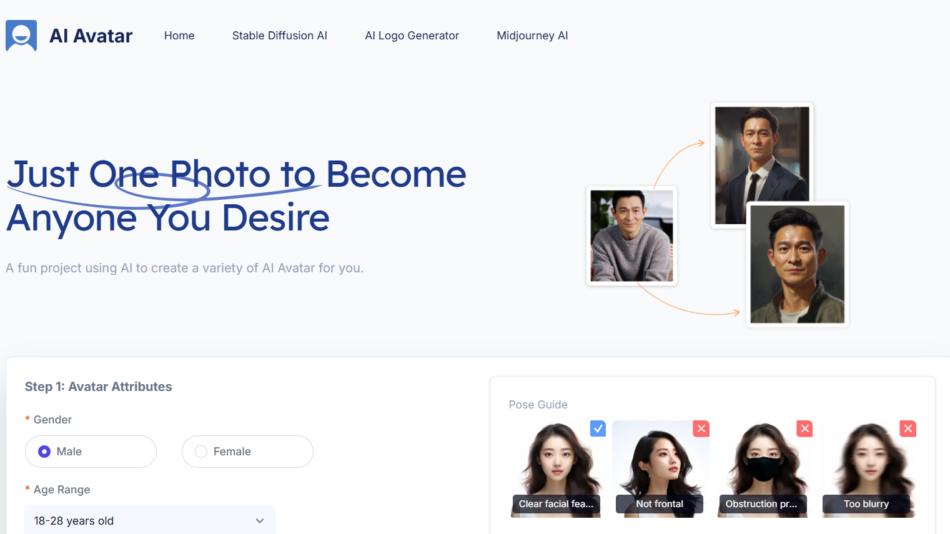
Task: Navigate to Midjourney AI page
Action: pyautogui.click(x=532, y=36)
